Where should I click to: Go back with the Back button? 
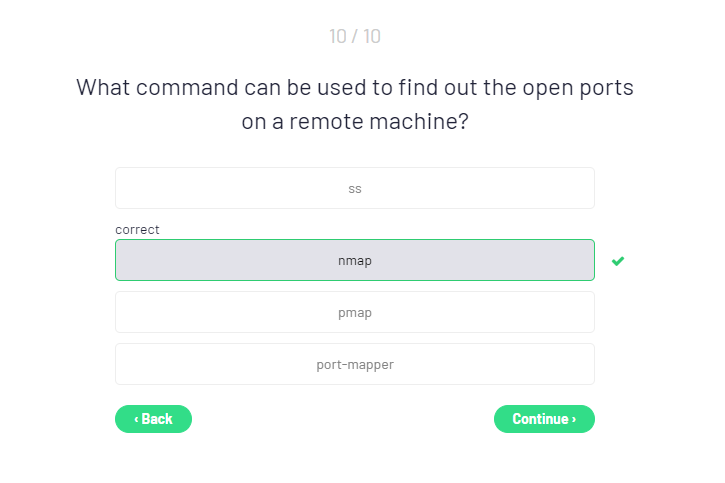click(x=153, y=419)
